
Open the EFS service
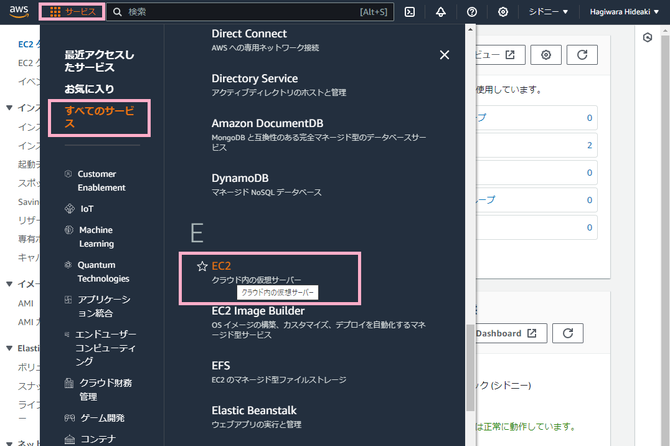pos(221,366)
